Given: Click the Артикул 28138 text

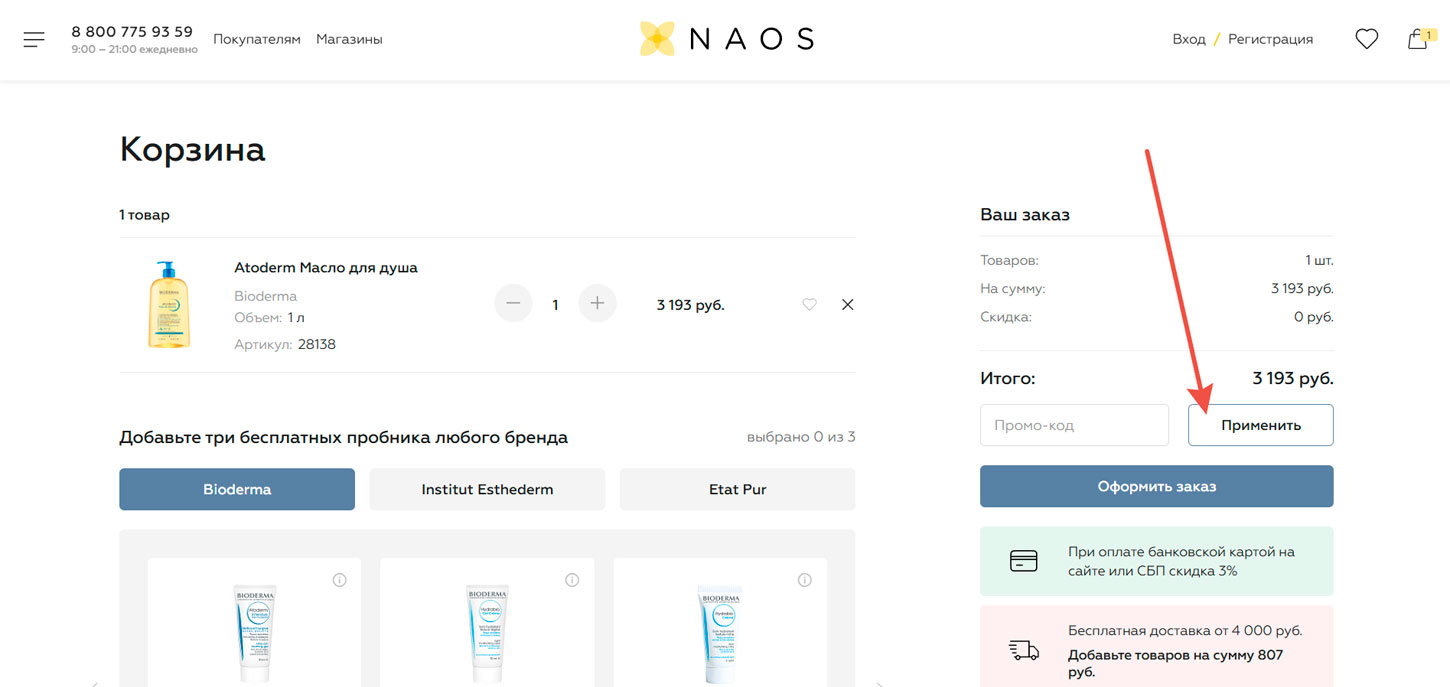Looking at the screenshot, I should pos(285,344).
